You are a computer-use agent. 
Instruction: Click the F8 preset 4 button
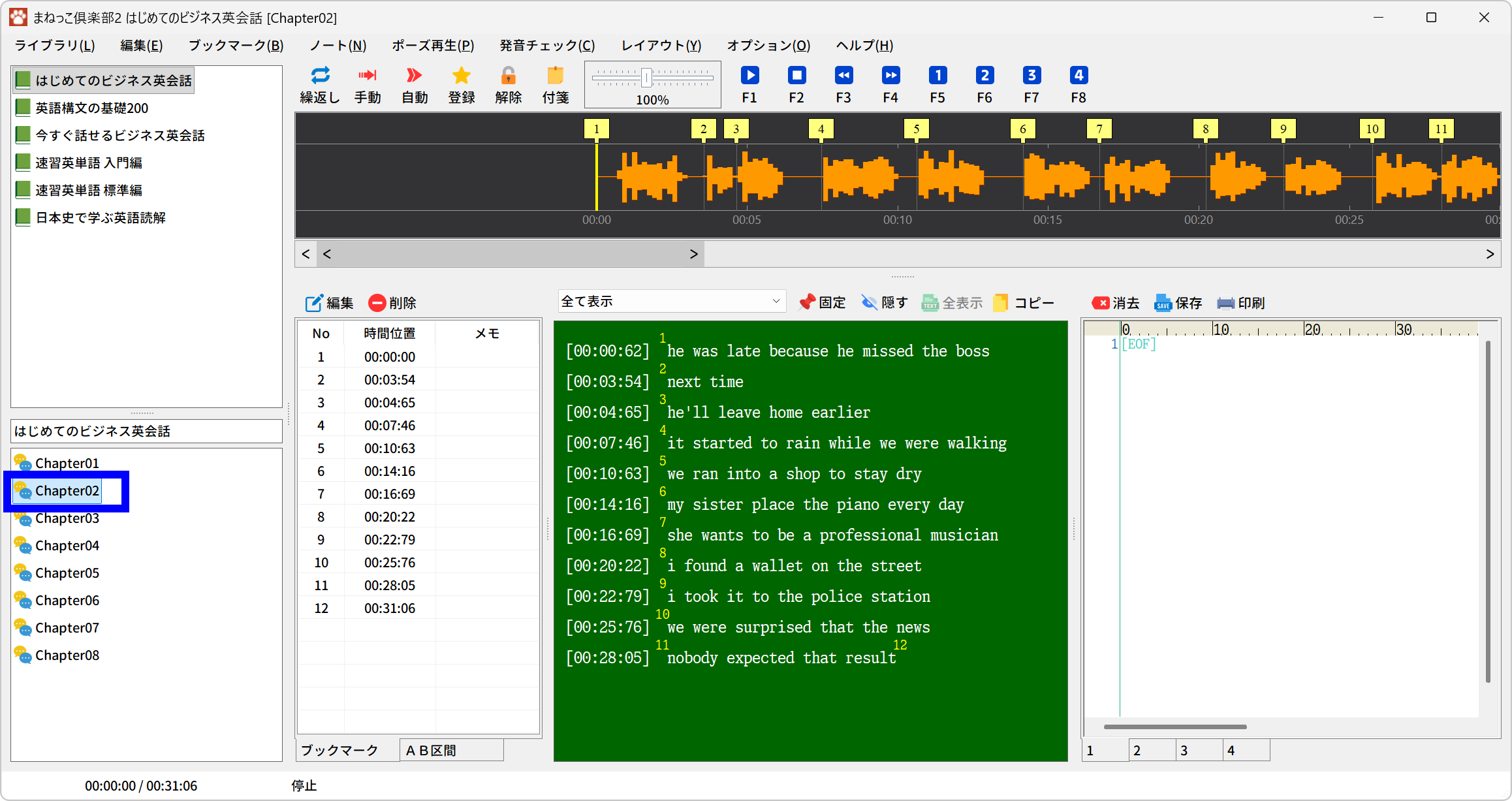click(x=1079, y=85)
